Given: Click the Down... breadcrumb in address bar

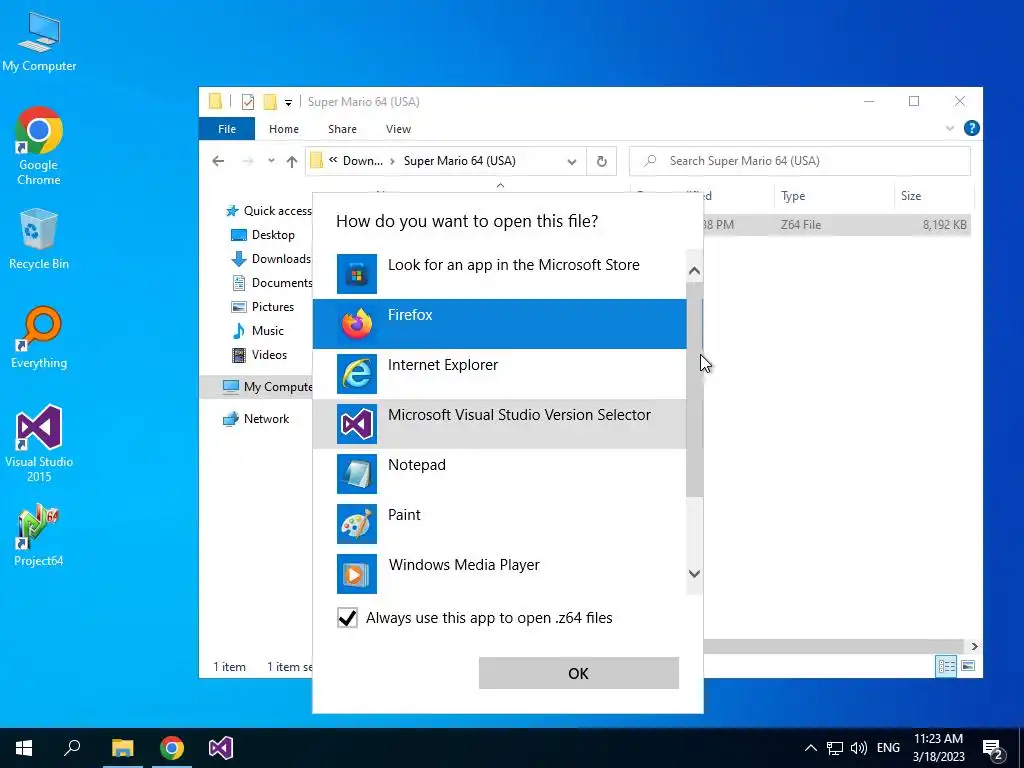Looking at the screenshot, I should [362, 161].
